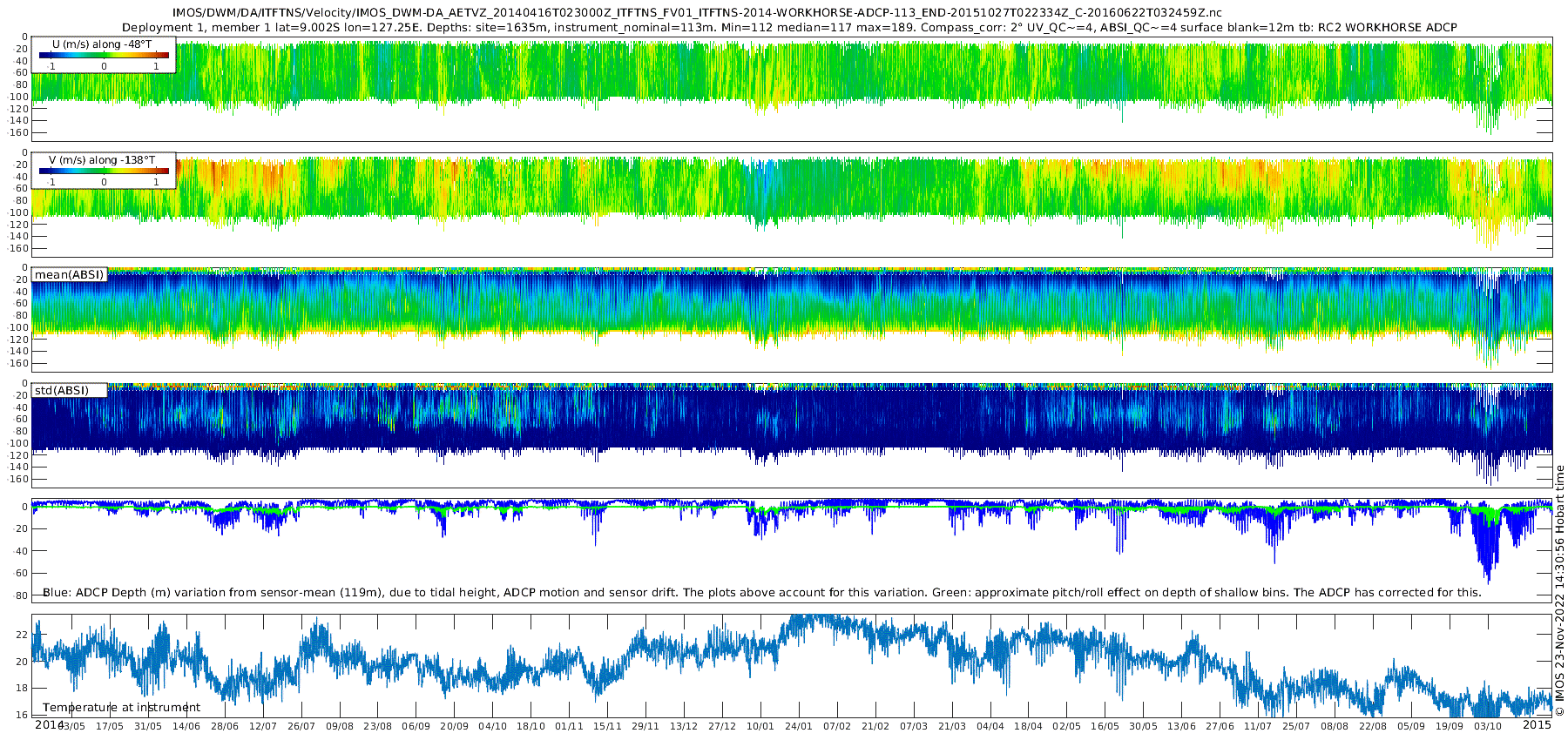This screenshot has height=740, width=1568.
Task: Click the '26/07' date tick
Action: click(301, 727)
